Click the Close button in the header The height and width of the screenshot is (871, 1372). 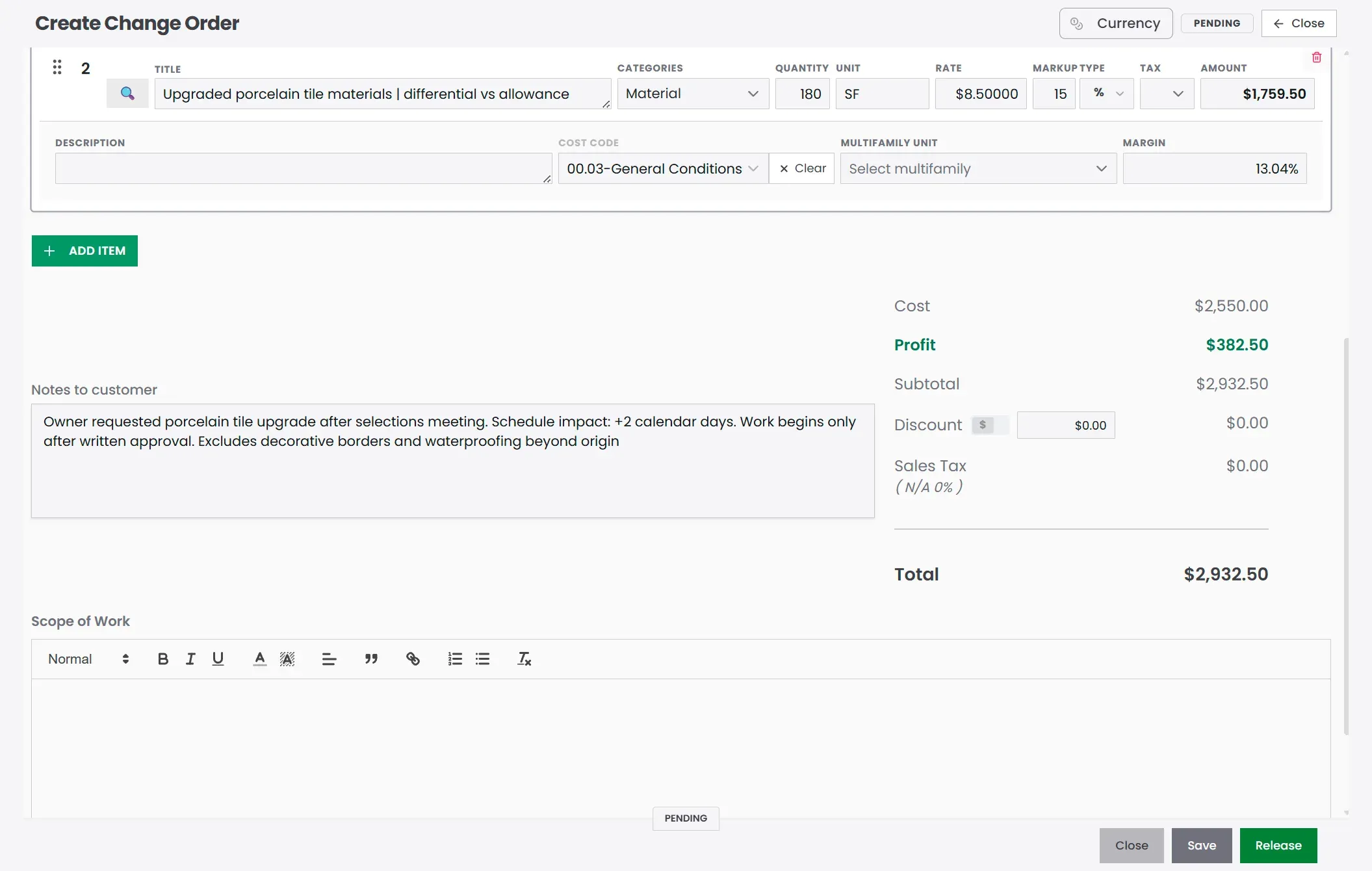(1299, 23)
